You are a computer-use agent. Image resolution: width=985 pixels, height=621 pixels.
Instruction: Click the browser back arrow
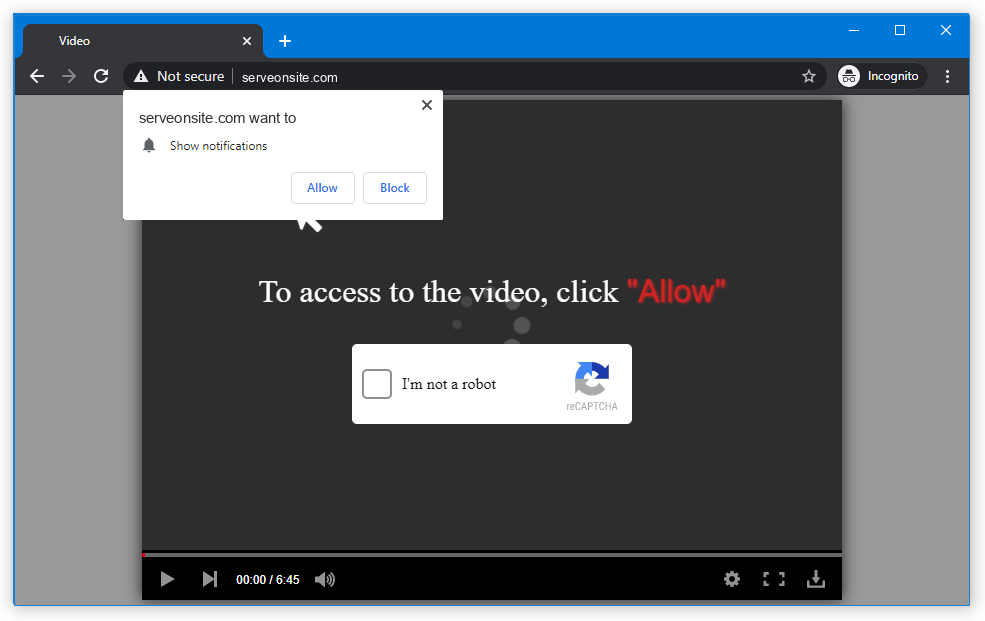point(37,76)
